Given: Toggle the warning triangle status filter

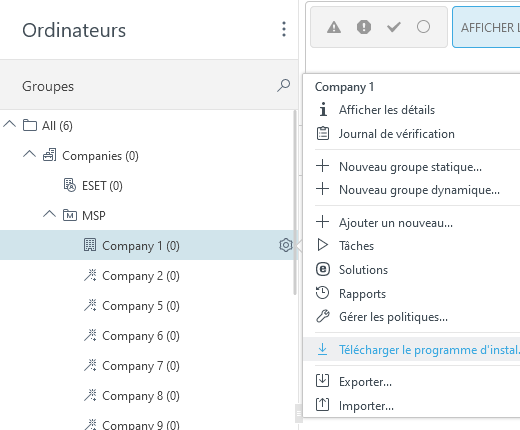Looking at the screenshot, I should pos(334,27).
